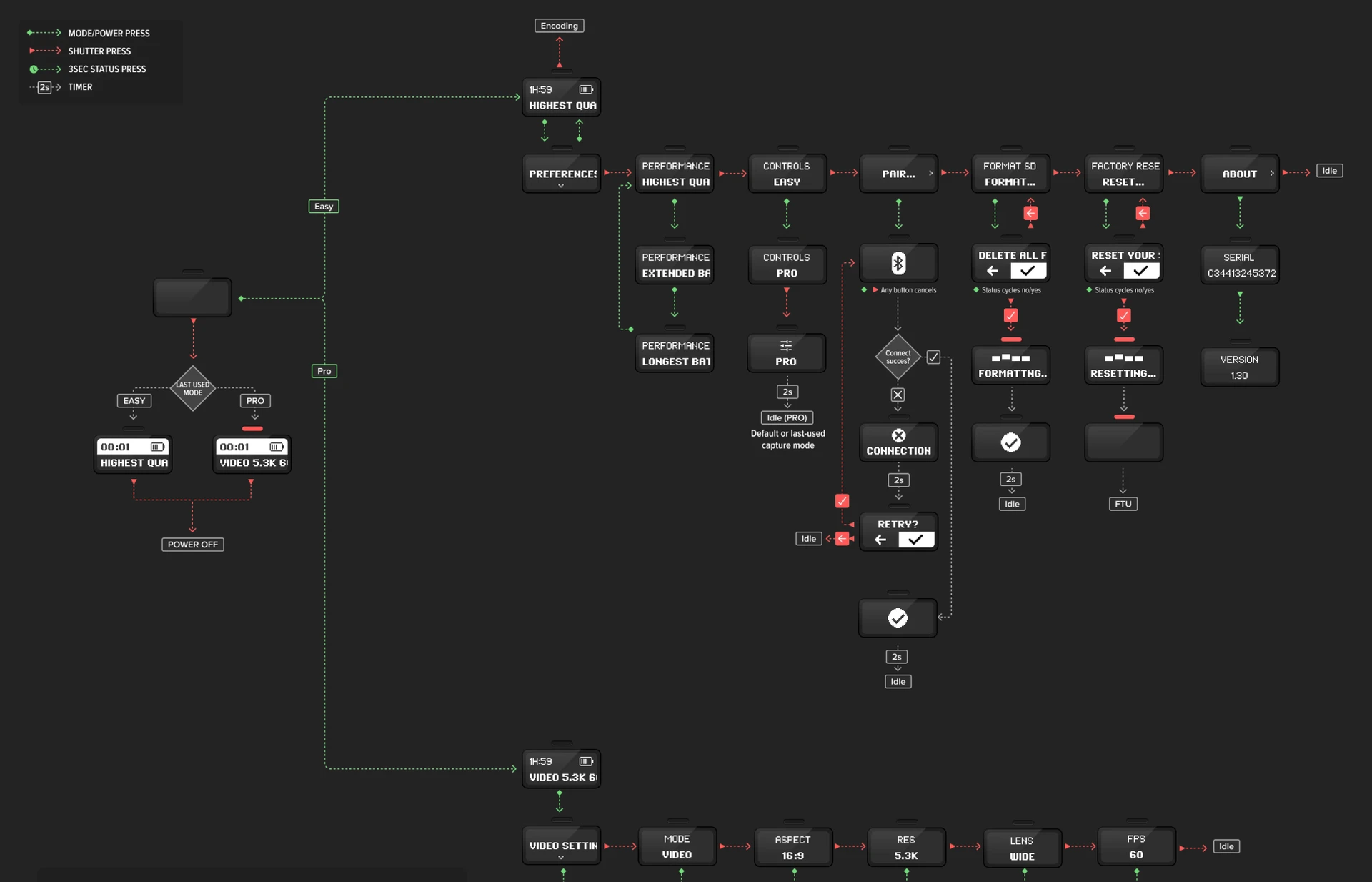
Task: Click back arrow on DELETE ALL F screen
Action: [x=993, y=271]
